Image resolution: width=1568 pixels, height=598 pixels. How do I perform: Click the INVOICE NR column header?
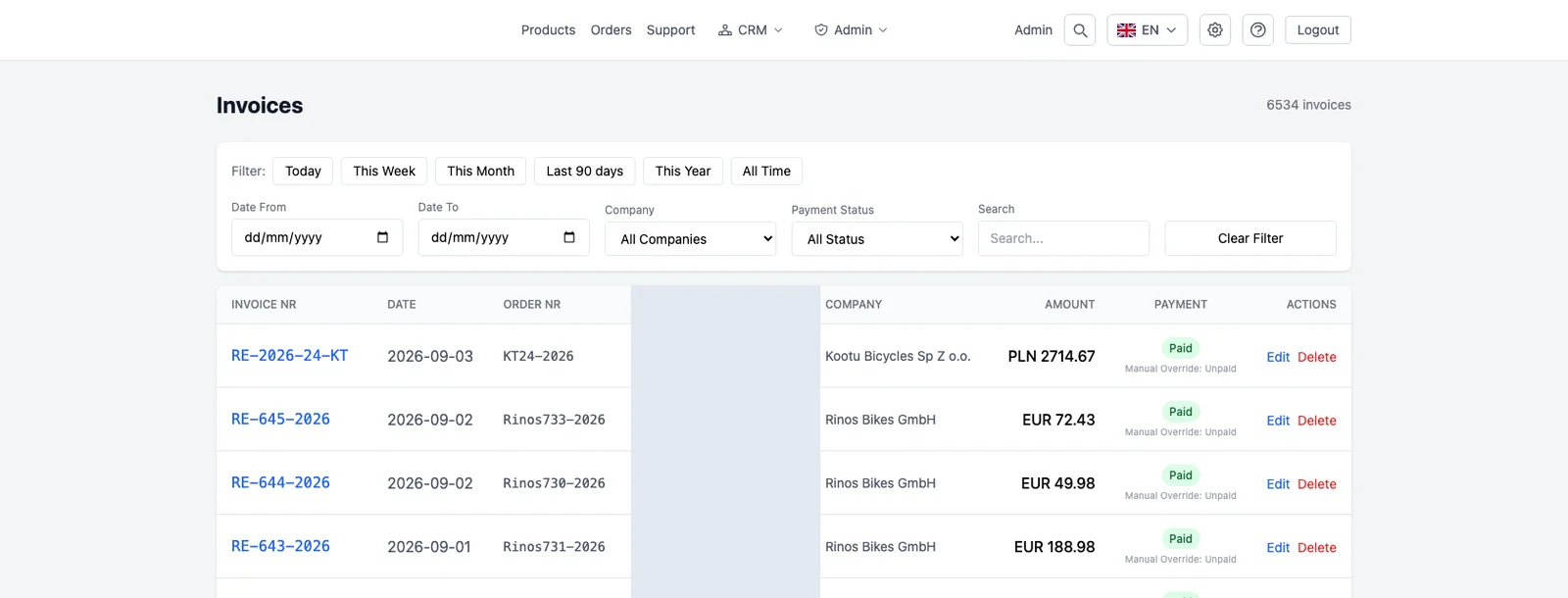tap(264, 305)
